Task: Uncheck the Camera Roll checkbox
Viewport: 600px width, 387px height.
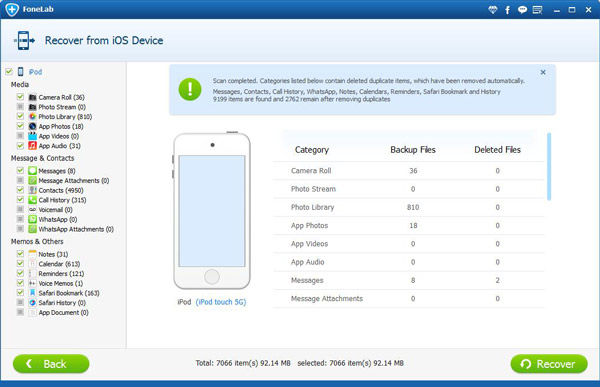Action: pos(20,97)
